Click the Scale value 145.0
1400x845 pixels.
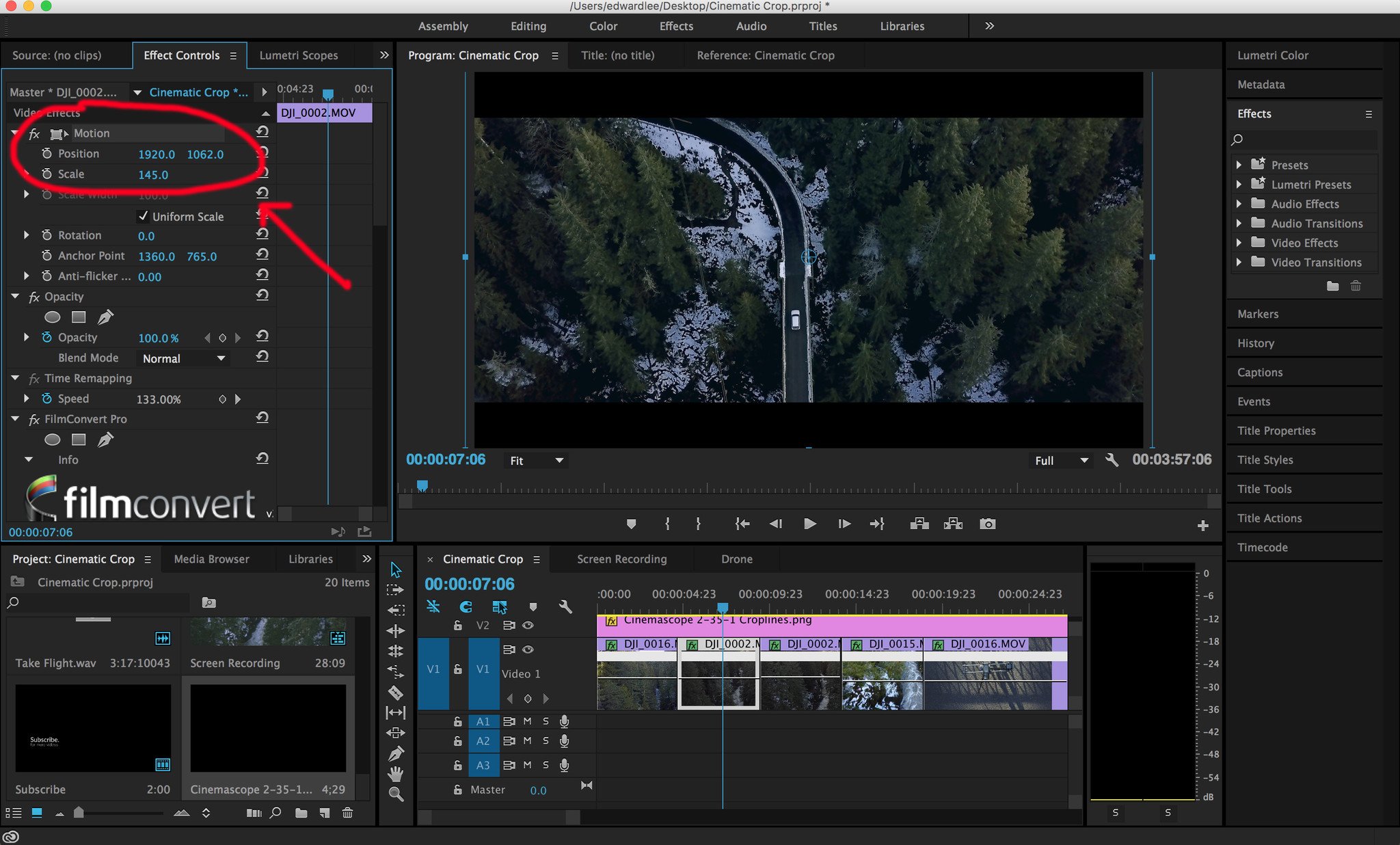(x=153, y=174)
